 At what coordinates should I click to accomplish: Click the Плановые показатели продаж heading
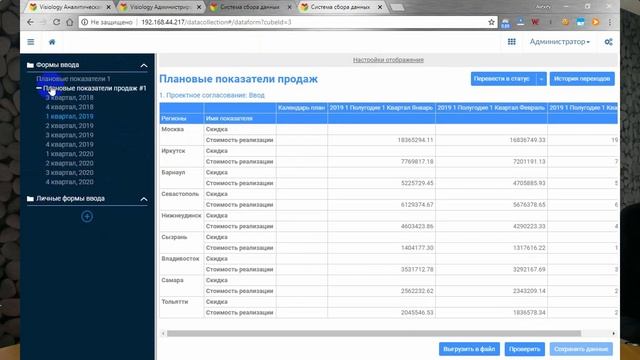click(238, 79)
